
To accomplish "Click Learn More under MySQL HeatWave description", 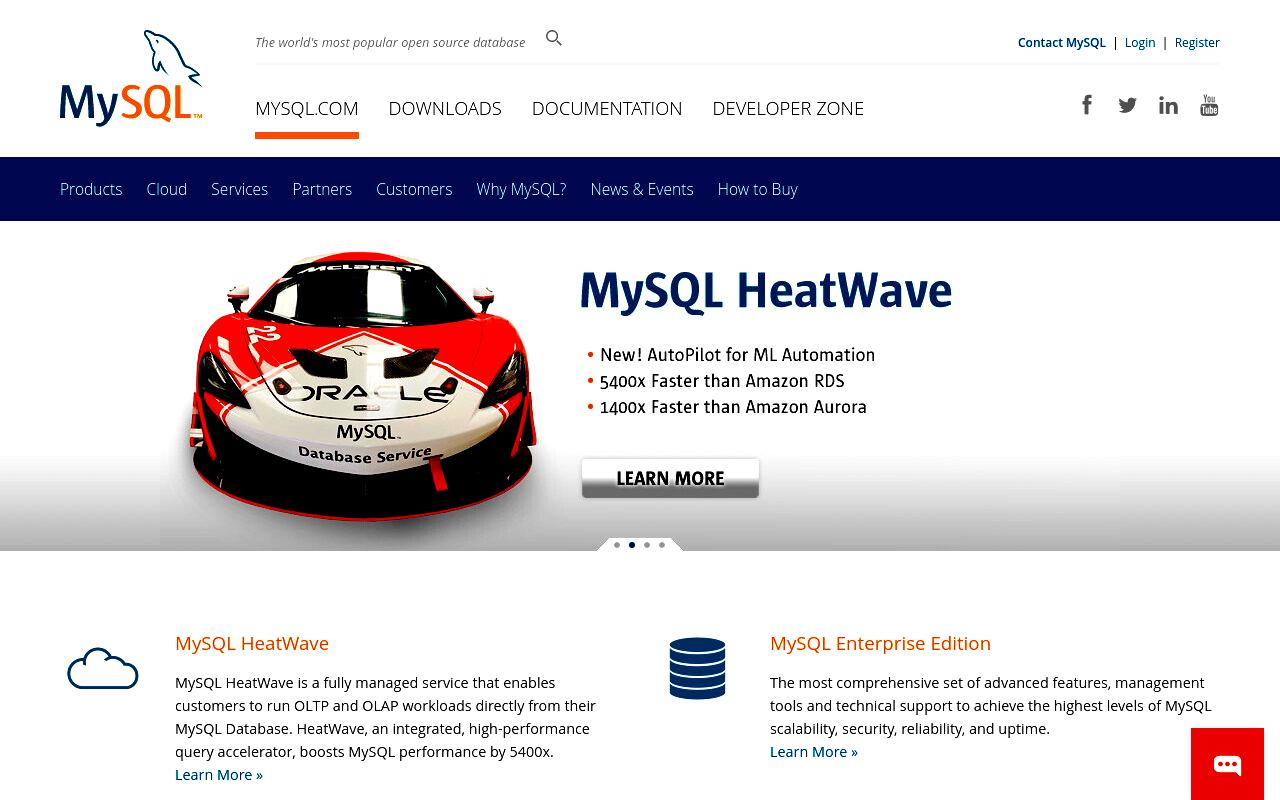I will 219,774.
